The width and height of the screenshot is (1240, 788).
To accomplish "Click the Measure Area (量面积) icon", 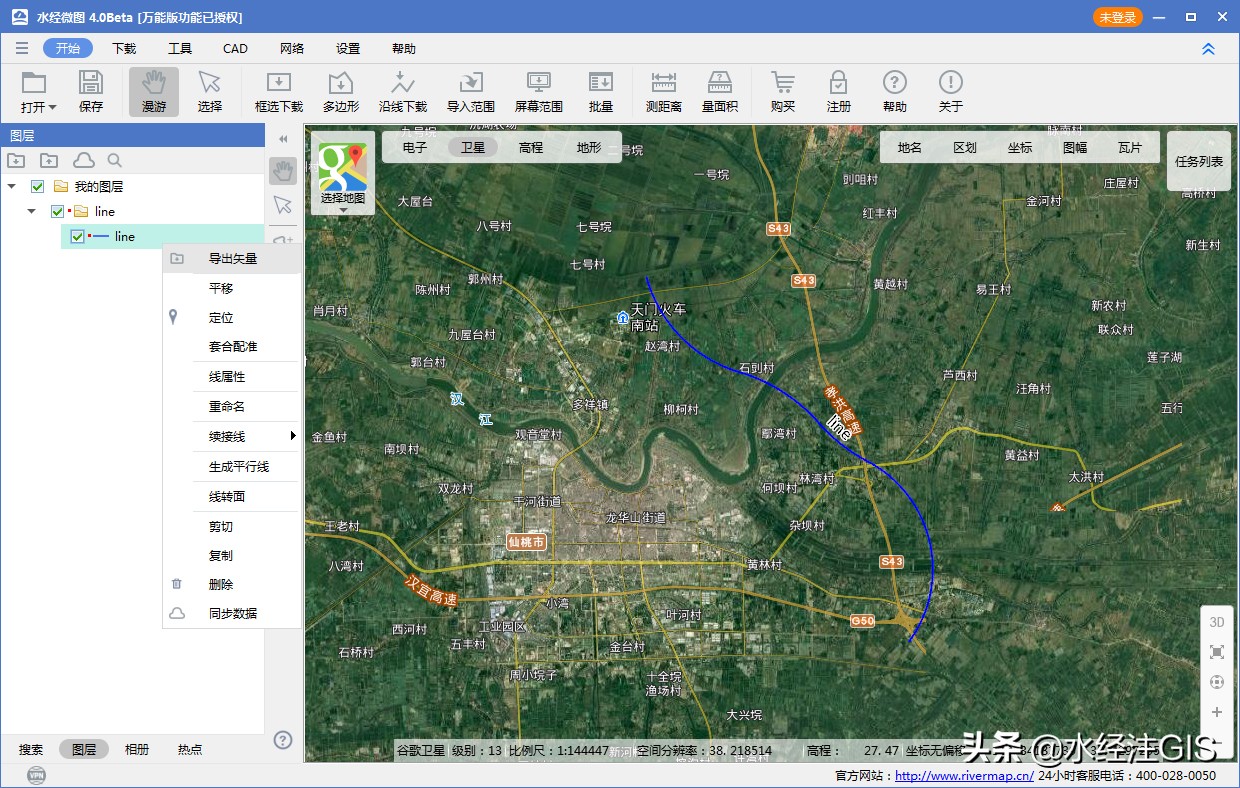I will coord(720,83).
